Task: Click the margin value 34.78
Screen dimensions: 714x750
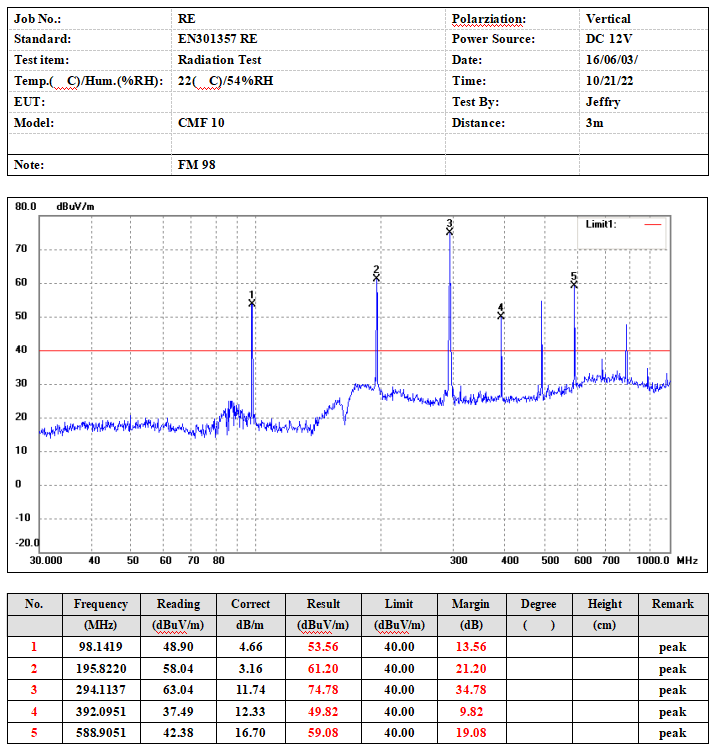Action: coord(471,690)
